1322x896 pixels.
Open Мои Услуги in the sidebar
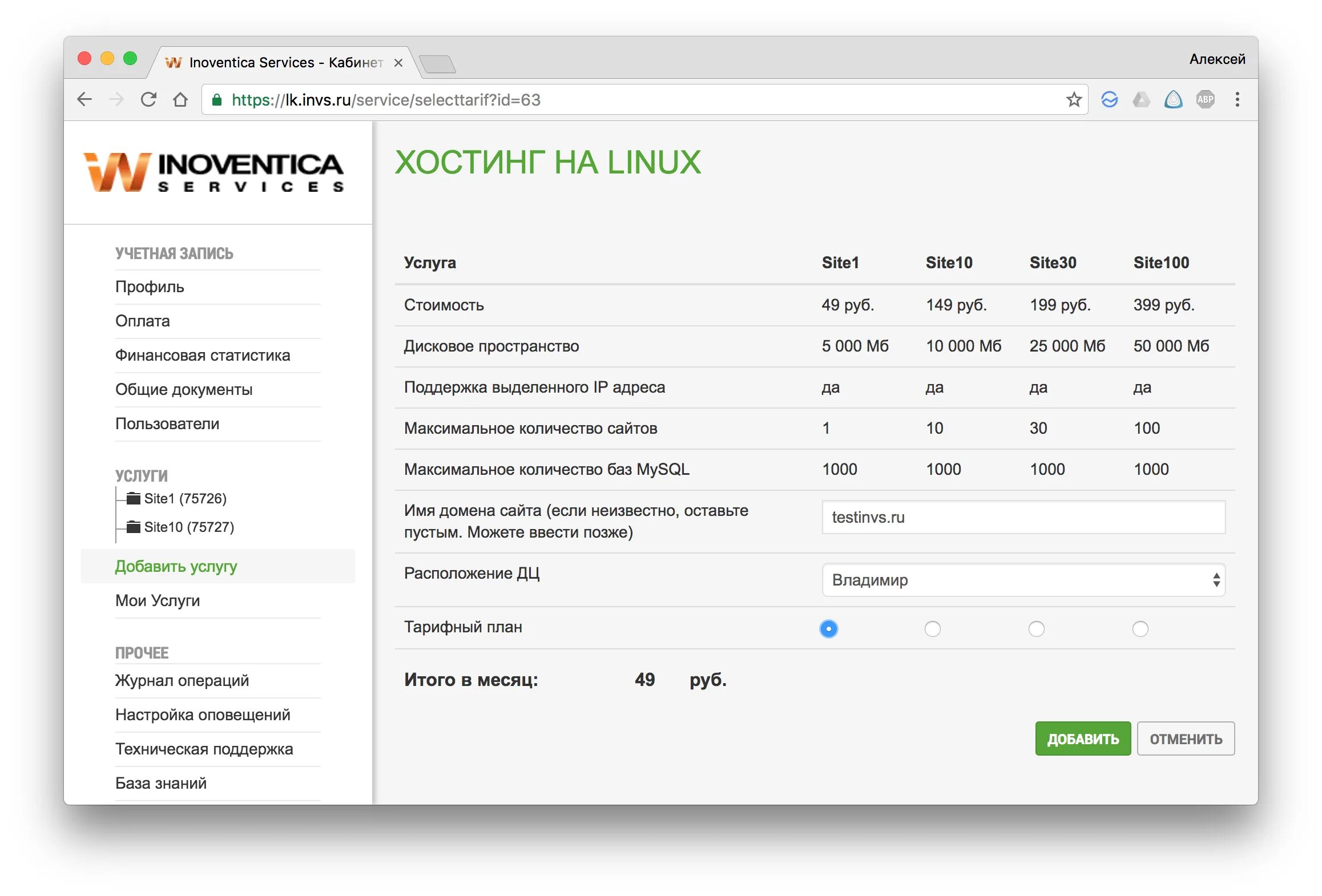tap(158, 600)
